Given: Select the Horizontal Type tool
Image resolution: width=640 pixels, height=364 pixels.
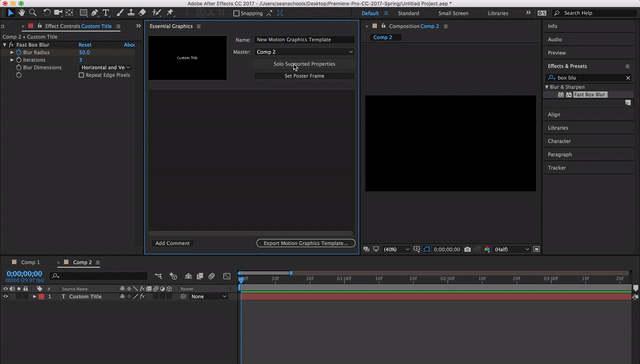Looking at the screenshot, I should [106, 13].
